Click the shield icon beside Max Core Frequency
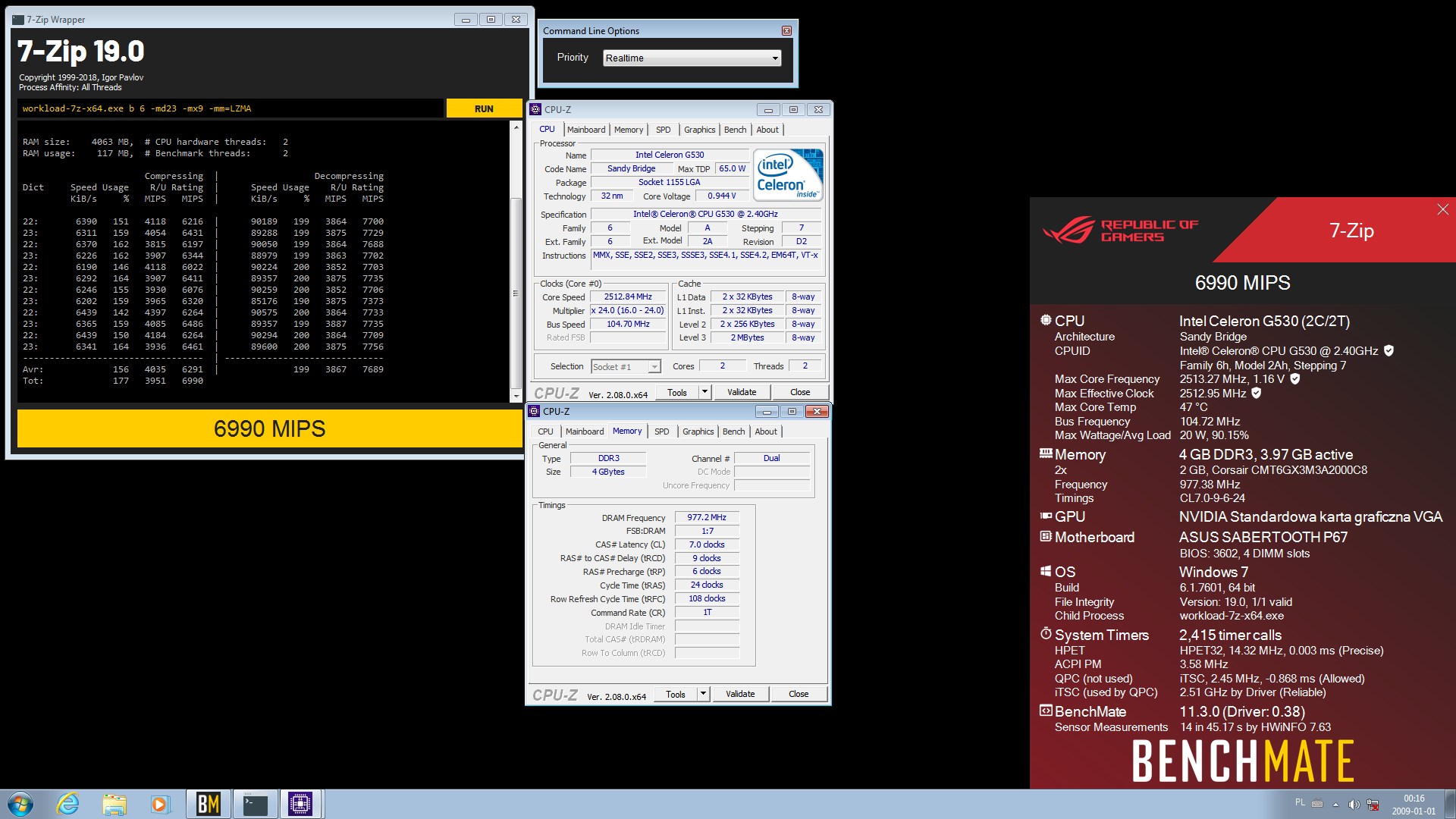The width and height of the screenshot is (1456, 819). pos(1295,378)
